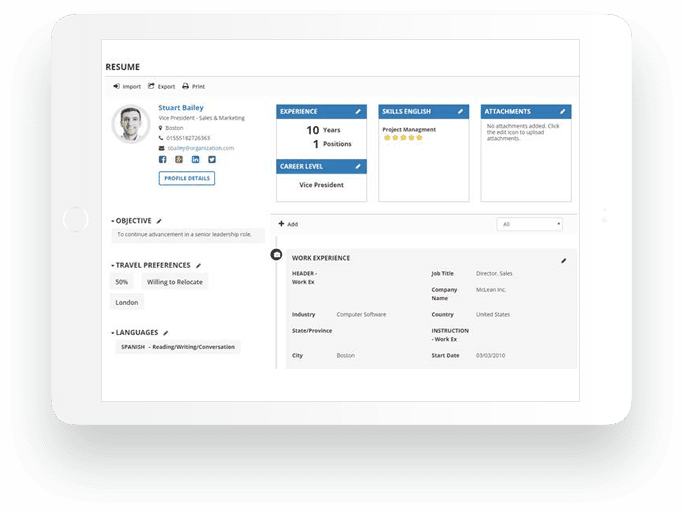The width and height of the screenshot is (683, 513).
Task: Click the Project Management star rating
Action: click(x=403, y=138)
